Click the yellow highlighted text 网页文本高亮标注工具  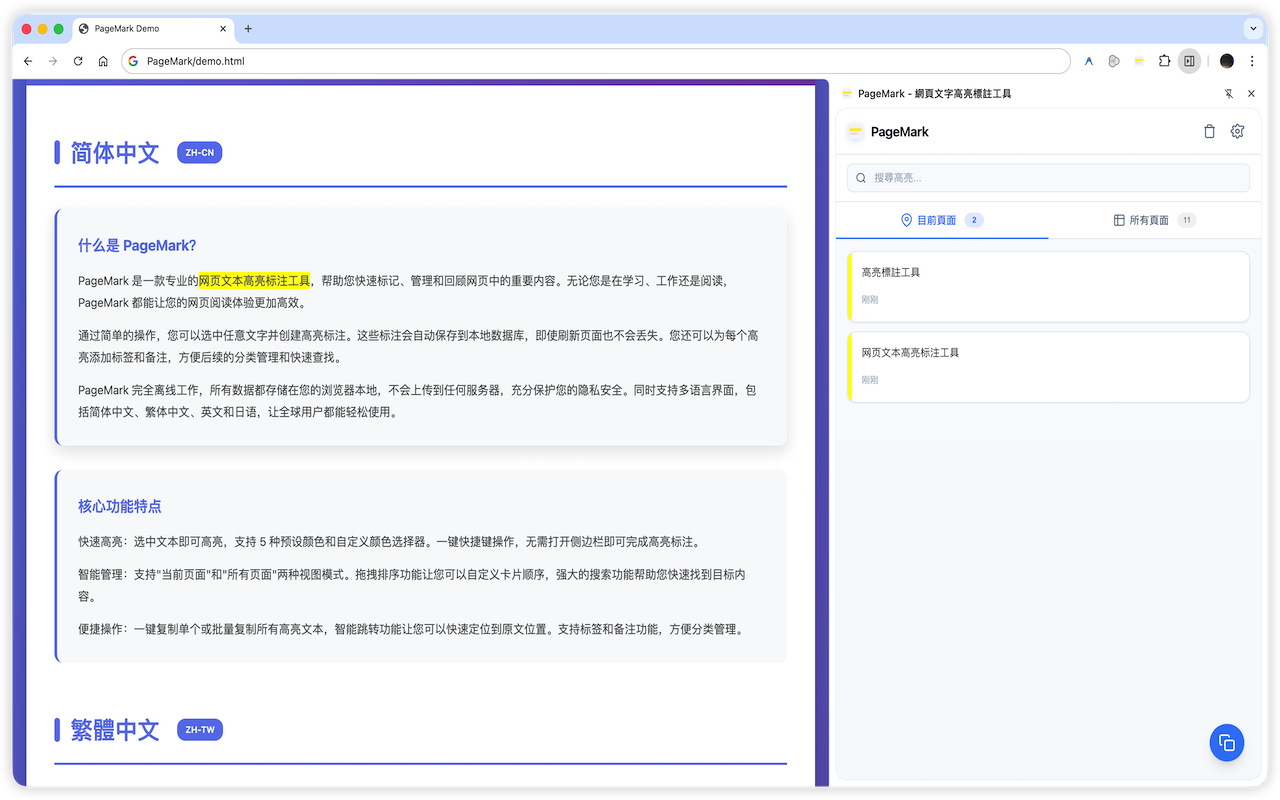[255, 281]
